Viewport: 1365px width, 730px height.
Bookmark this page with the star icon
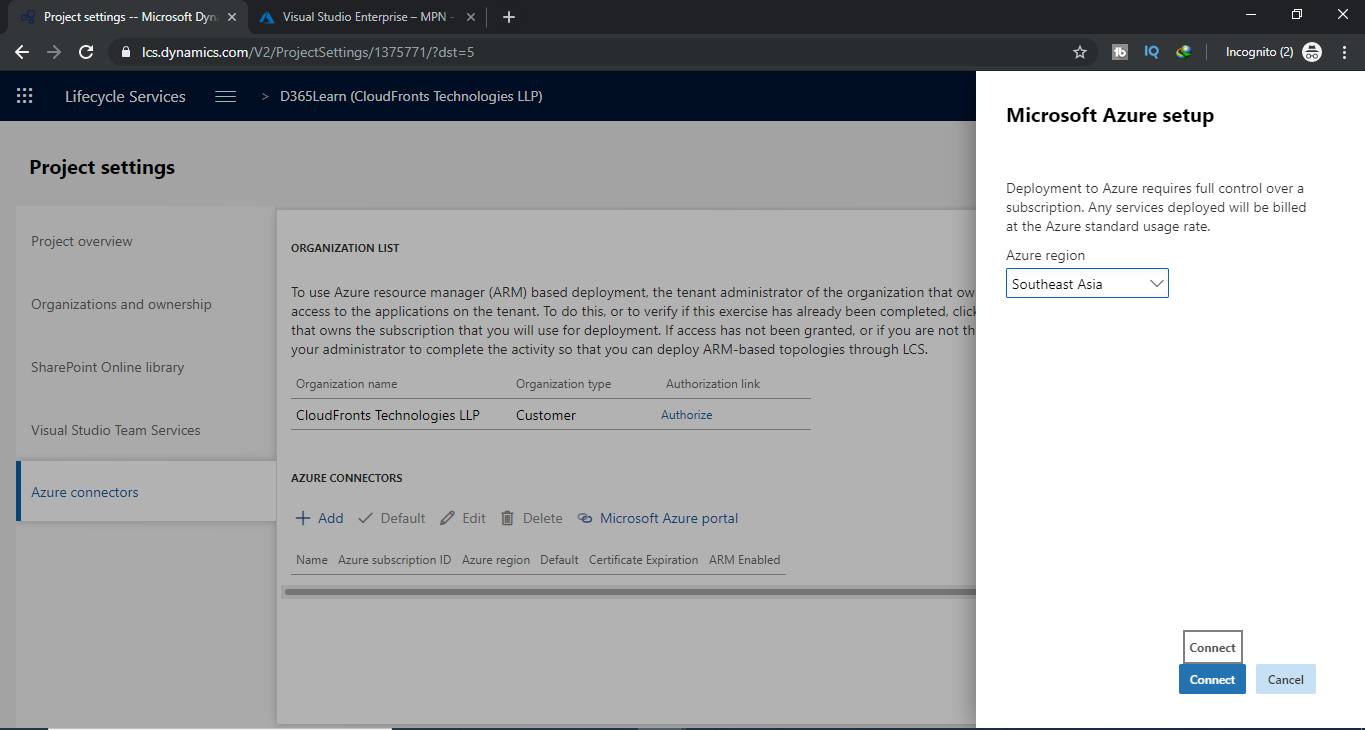coord(1080,52)
